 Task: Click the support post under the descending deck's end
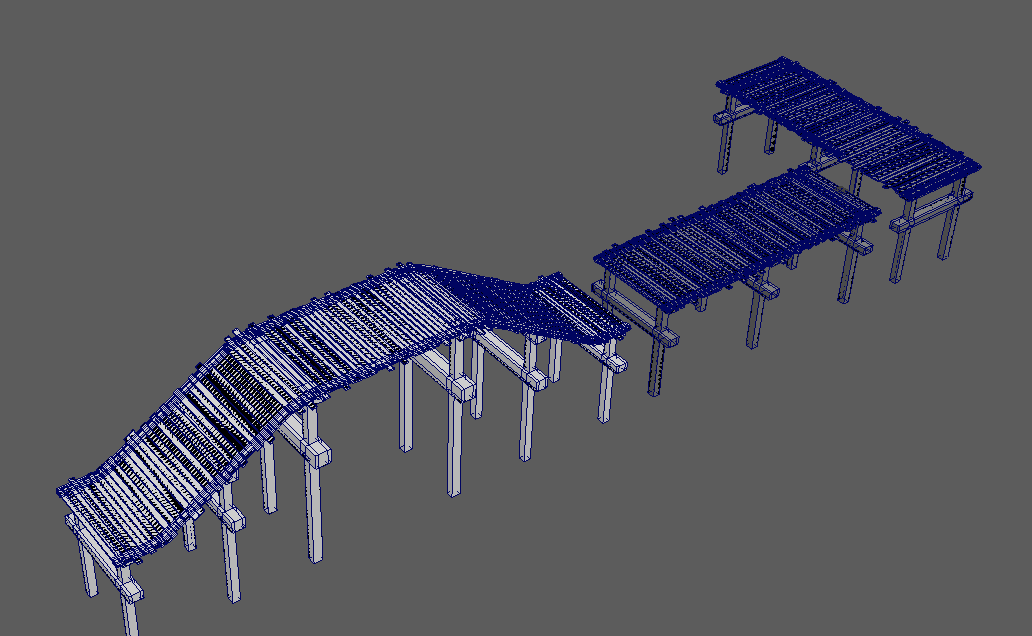coord(607,395)
